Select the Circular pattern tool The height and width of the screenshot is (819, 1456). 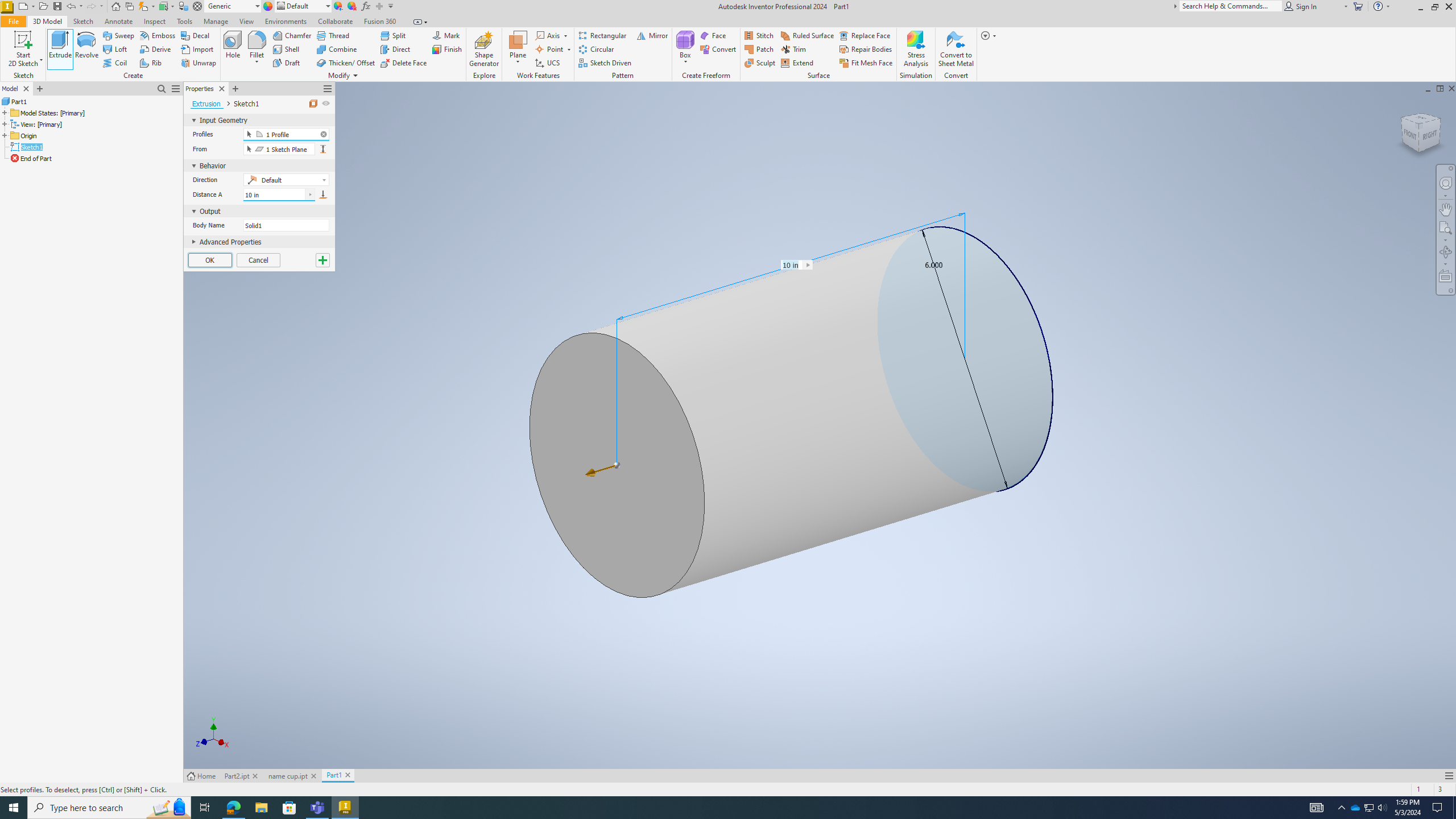click(x=596, y=49)
